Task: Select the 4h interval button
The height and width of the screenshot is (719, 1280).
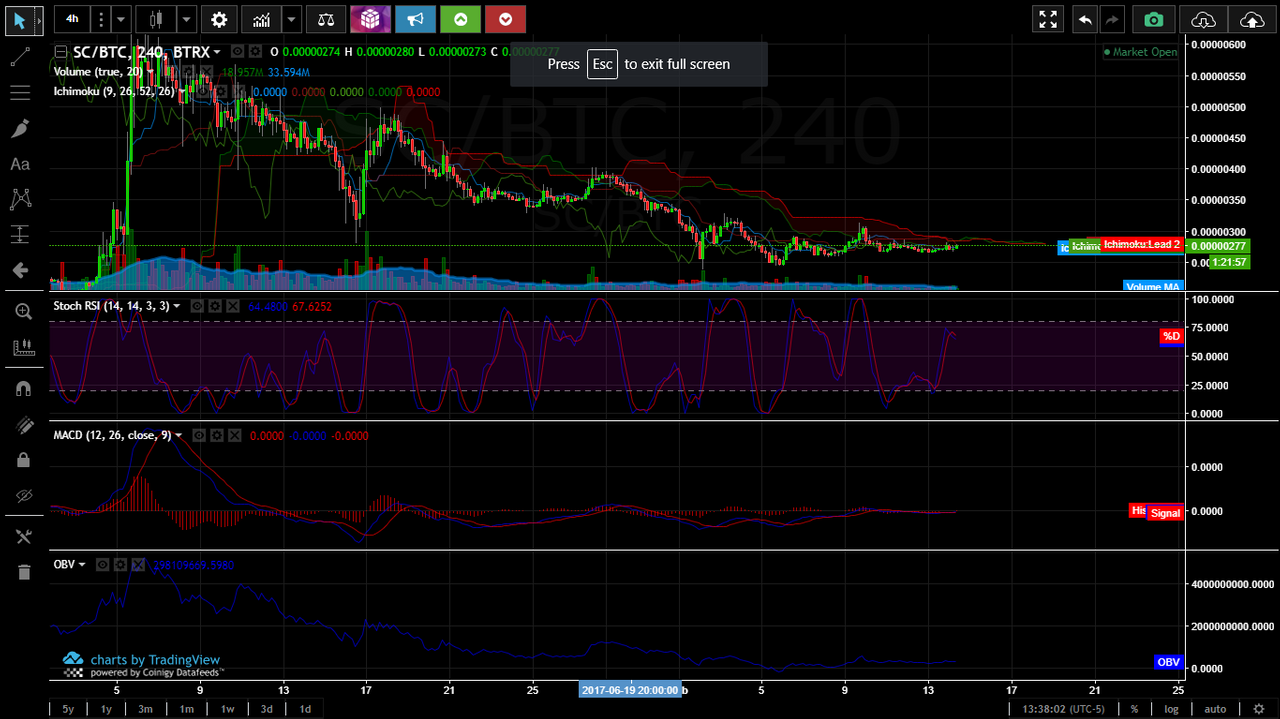Action: [72, 18]
